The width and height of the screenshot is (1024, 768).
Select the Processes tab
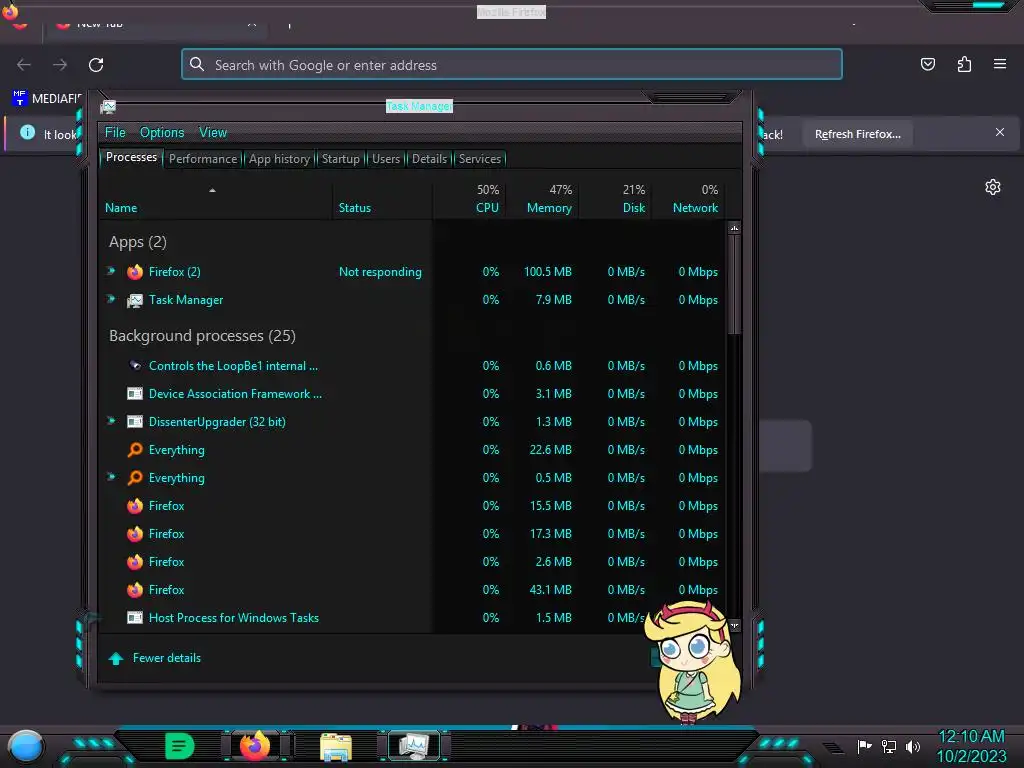coord(131,157)
